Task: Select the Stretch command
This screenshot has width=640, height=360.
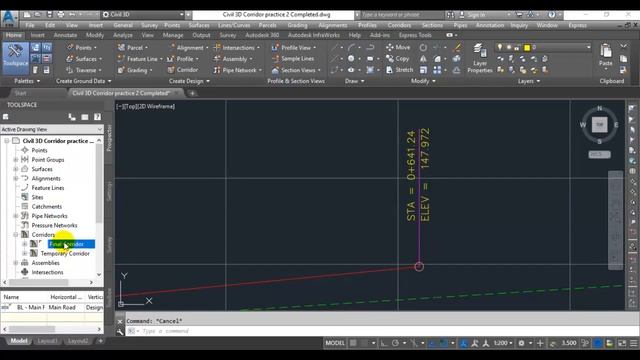Action: [400, 70]
